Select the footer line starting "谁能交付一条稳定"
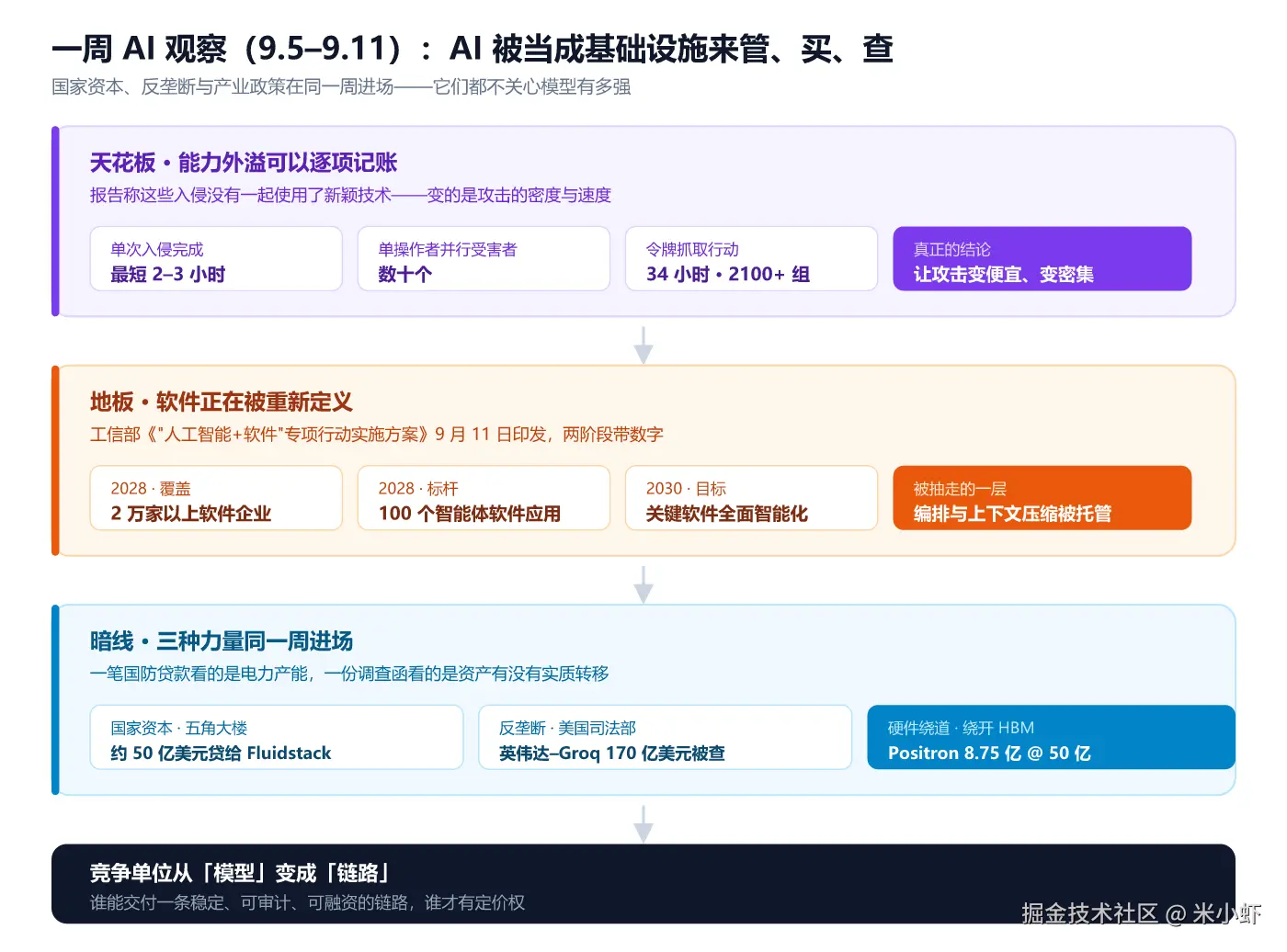The width and height of the screenshot is (1287, 952). [x=307, y=902]
